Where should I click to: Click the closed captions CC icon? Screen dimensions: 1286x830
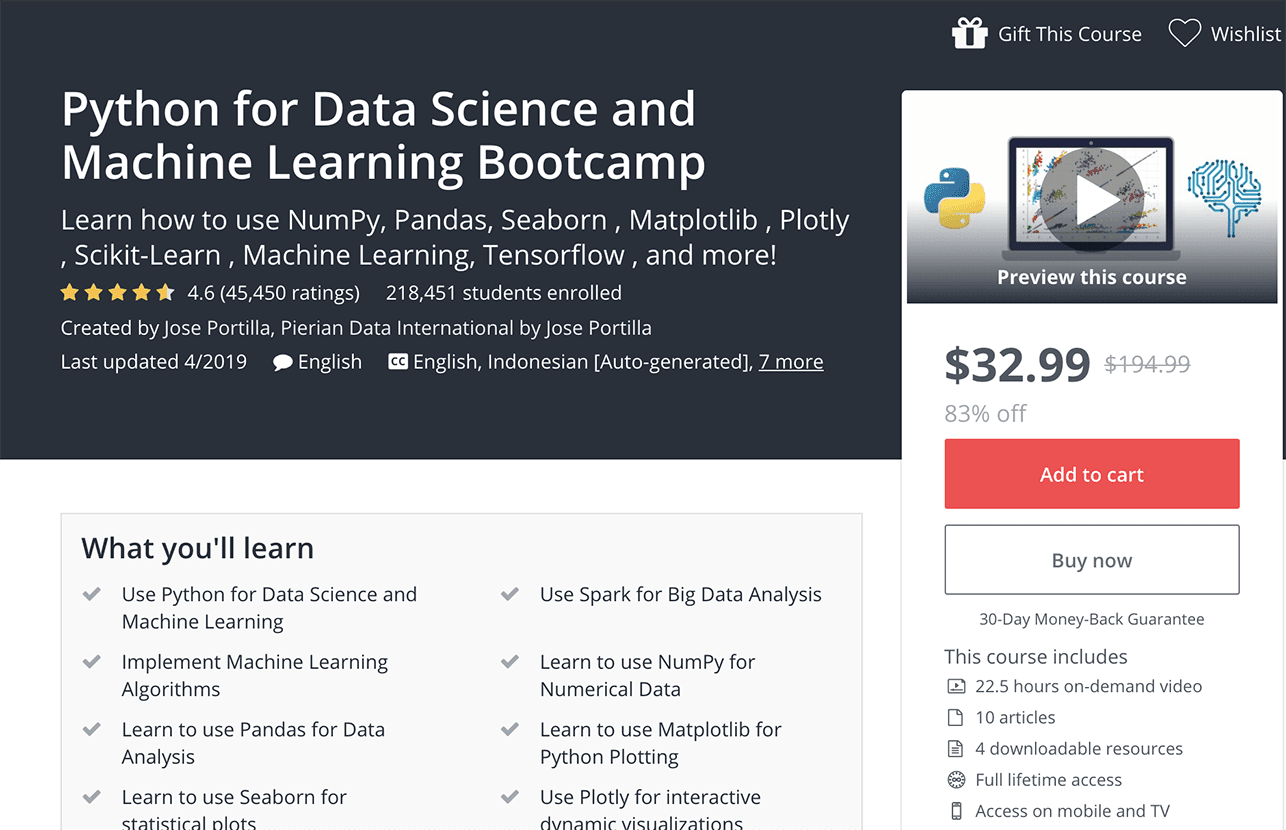(x=398, y=362)
